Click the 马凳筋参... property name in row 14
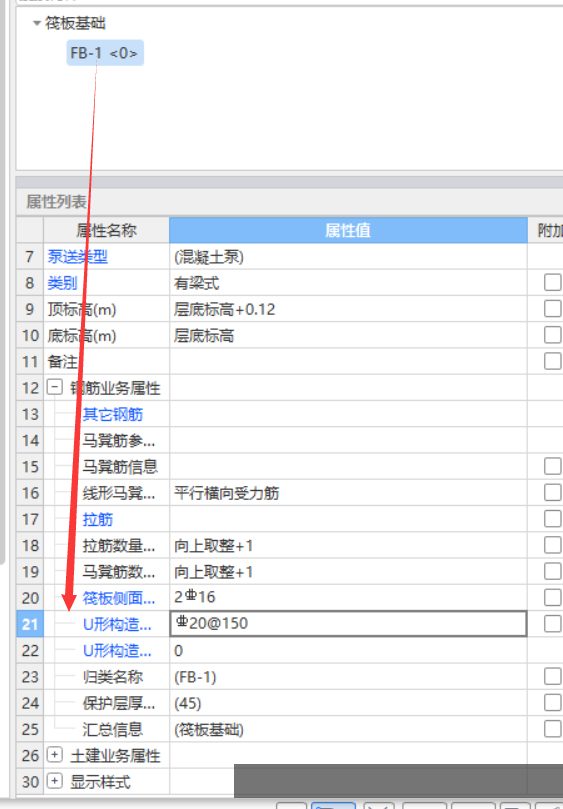Viewport: 563px width, 809px height. pos(119,441)
